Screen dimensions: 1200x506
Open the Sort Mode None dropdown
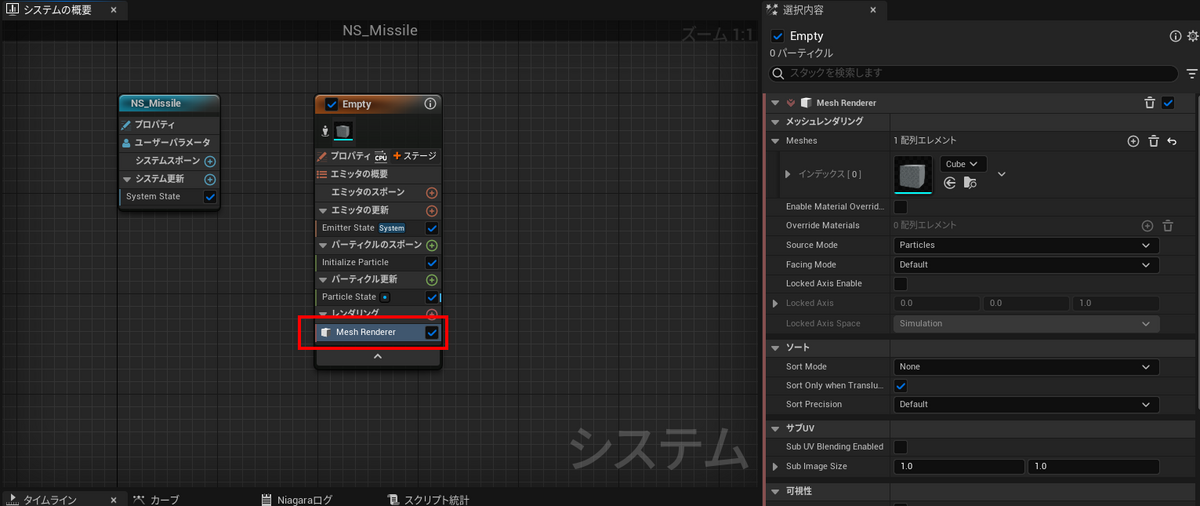click(x=1026, y=367)
